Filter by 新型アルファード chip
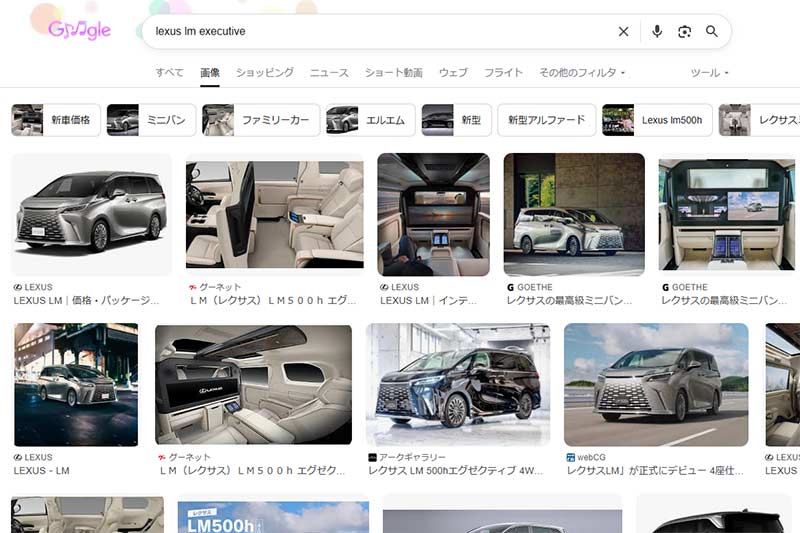Viewport: 800px width, 533px height. click(x=546, y=120)
